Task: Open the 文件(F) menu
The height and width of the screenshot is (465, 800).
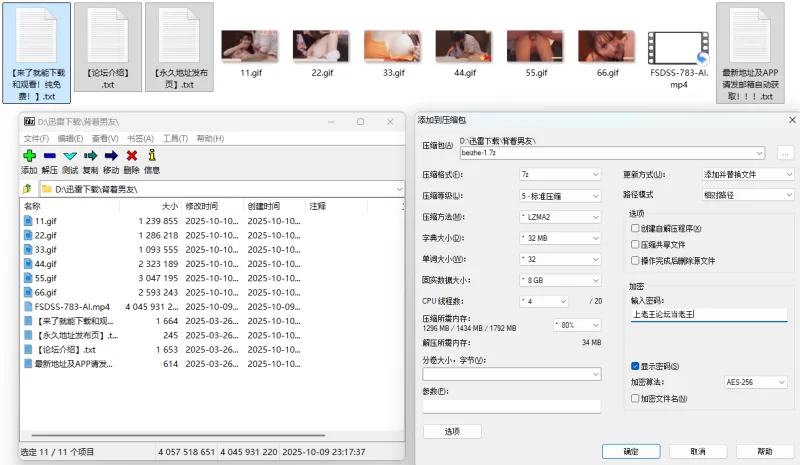Action: coord(36,138)
